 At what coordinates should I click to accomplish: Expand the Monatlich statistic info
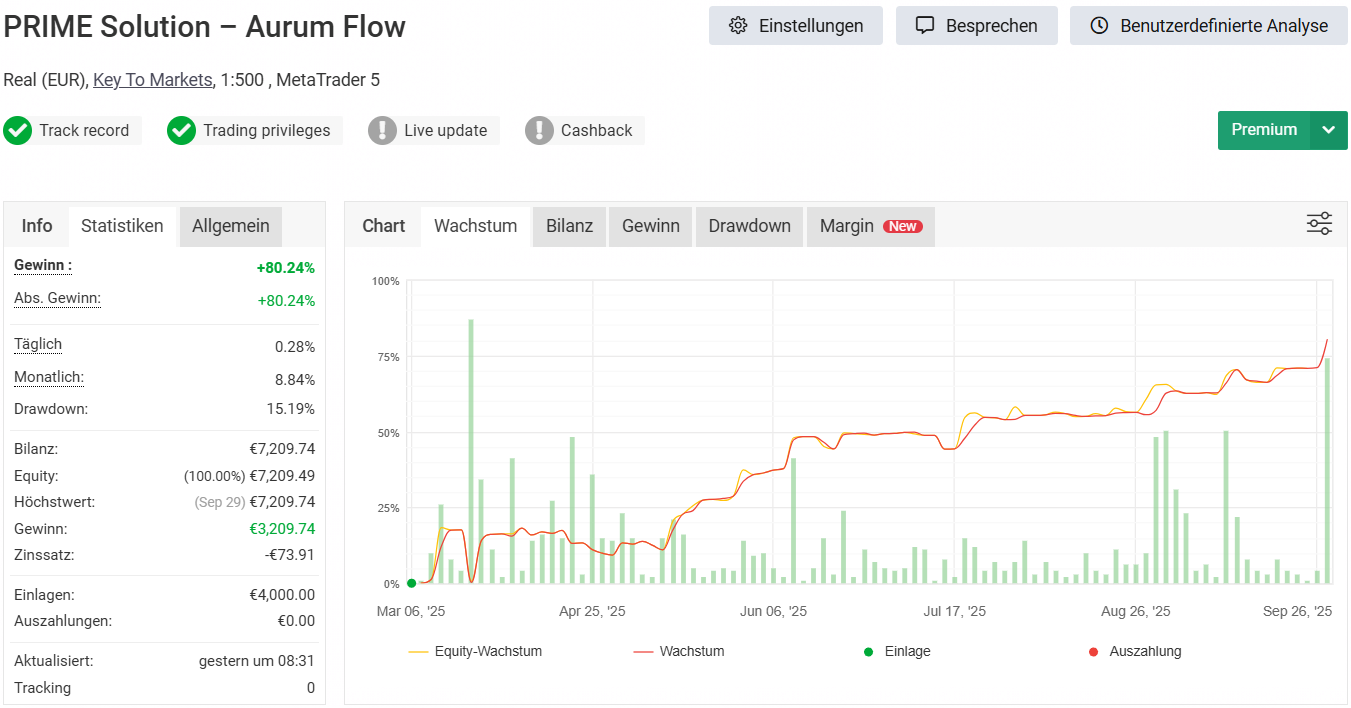(48, 378)
